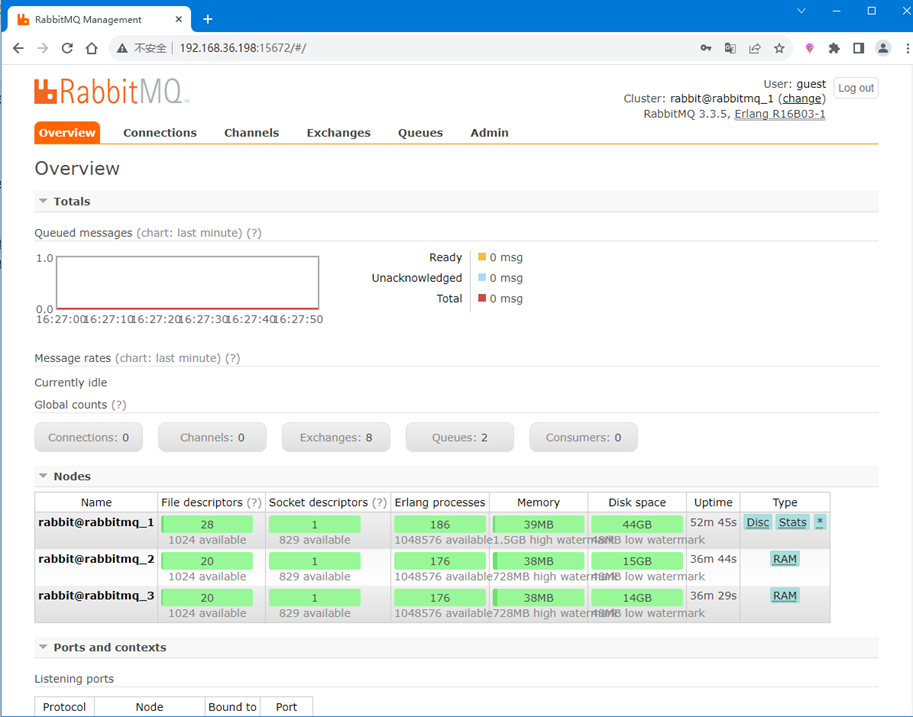Click the share page icon

755,48
